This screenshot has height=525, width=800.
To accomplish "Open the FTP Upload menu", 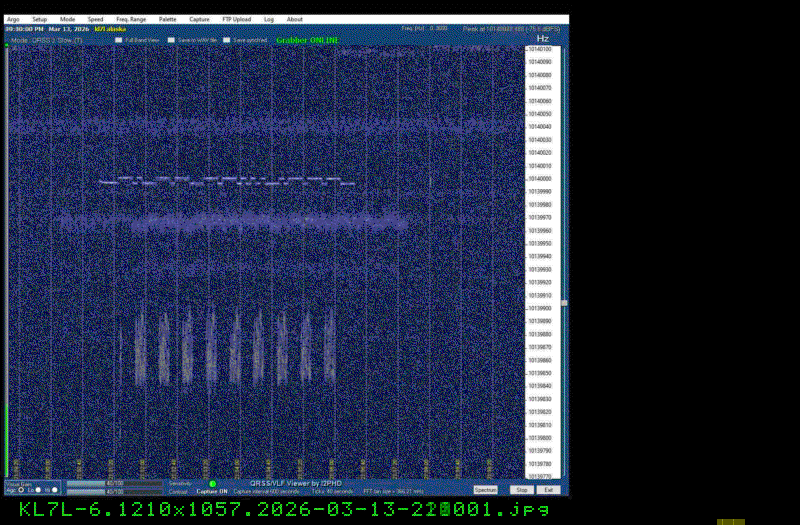I will pyautogui.click(x=236, y=19).
